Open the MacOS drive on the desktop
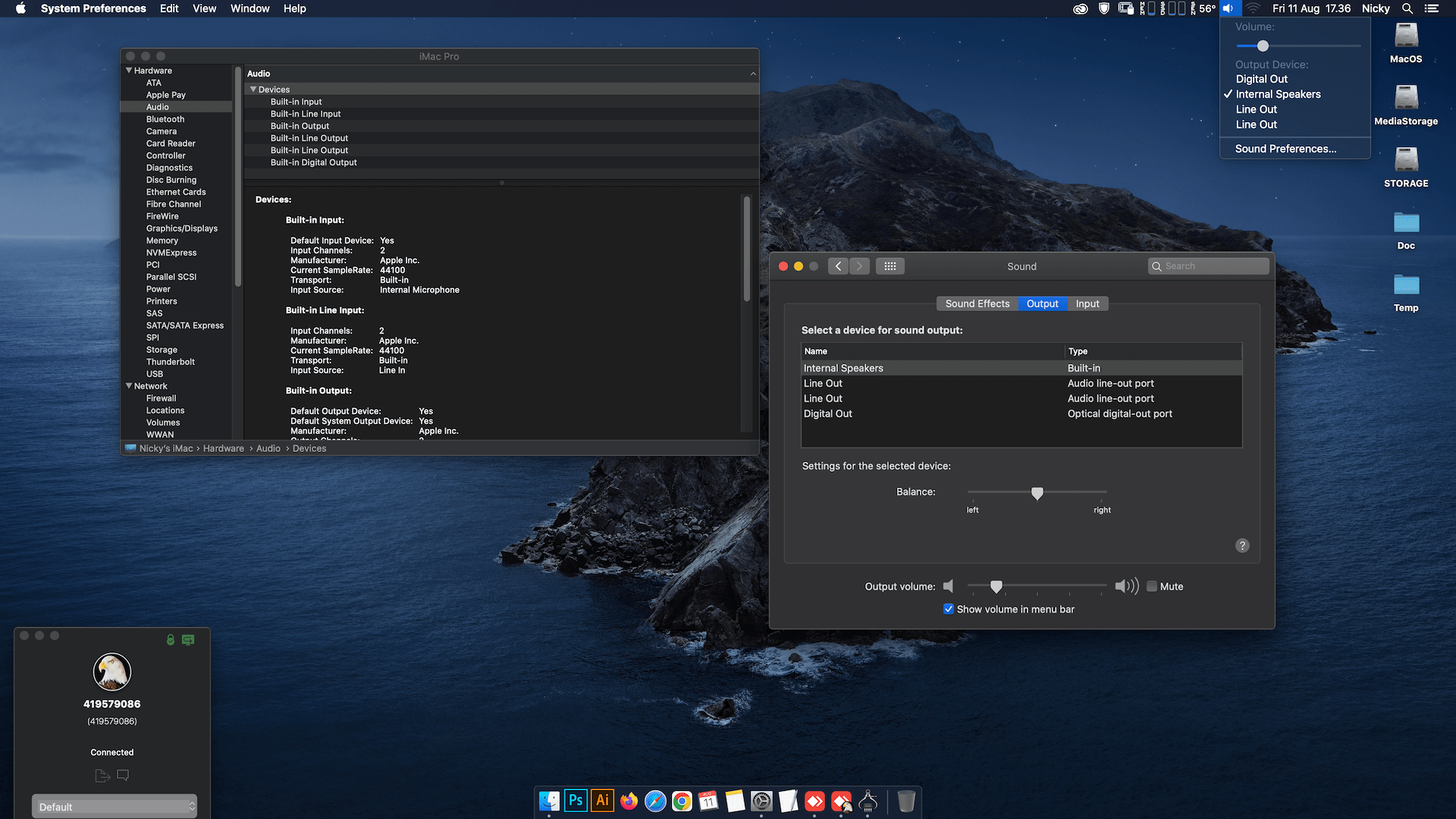Image resolution: width=1456 pixels, height=819 pixels. tap(1406, 35)
